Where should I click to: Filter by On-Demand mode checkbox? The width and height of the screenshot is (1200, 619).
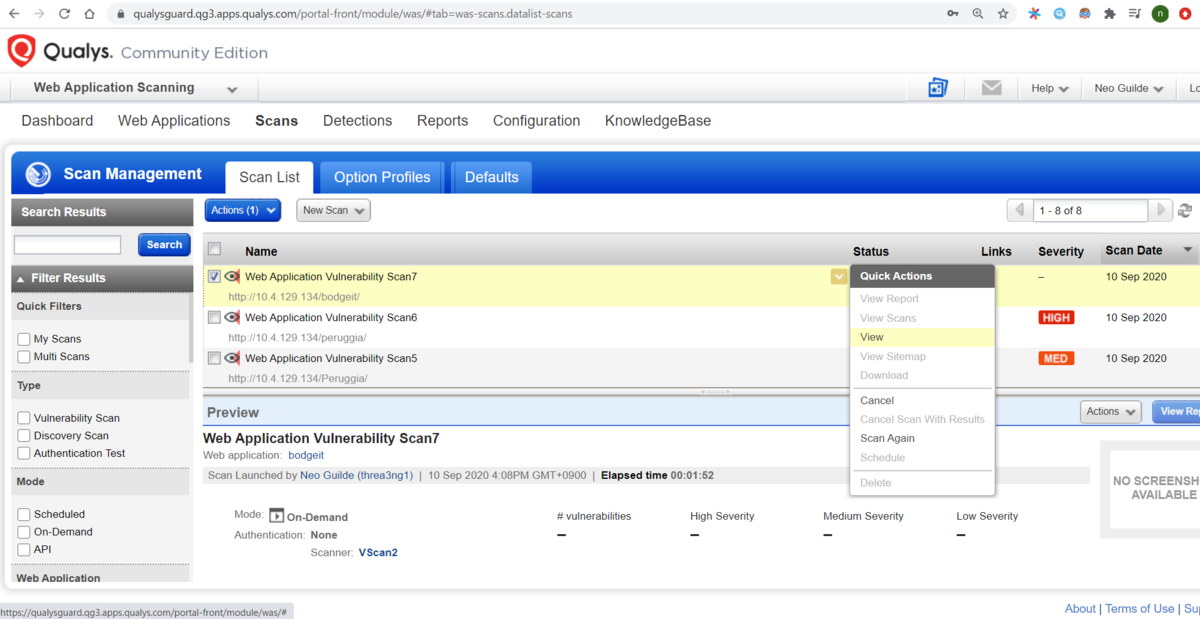click(24, 532)
